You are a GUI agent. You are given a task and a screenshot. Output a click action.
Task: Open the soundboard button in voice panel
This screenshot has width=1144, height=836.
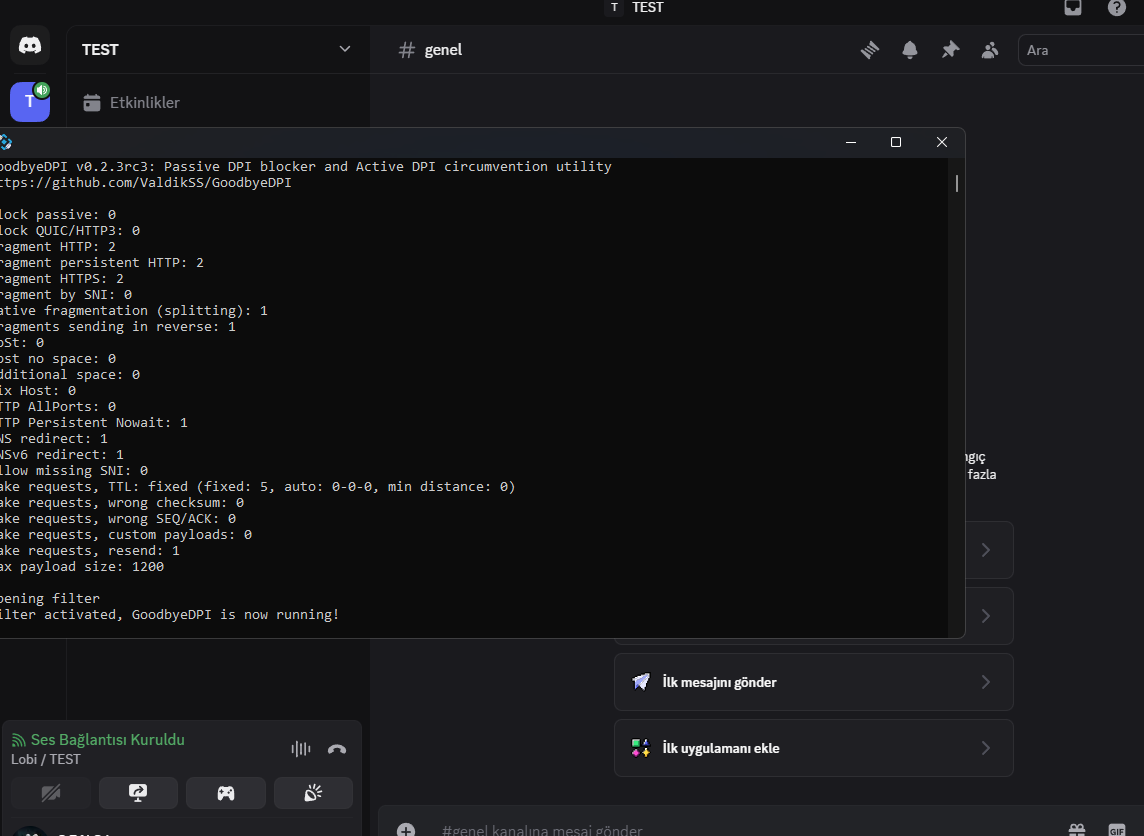coord(313,793)
